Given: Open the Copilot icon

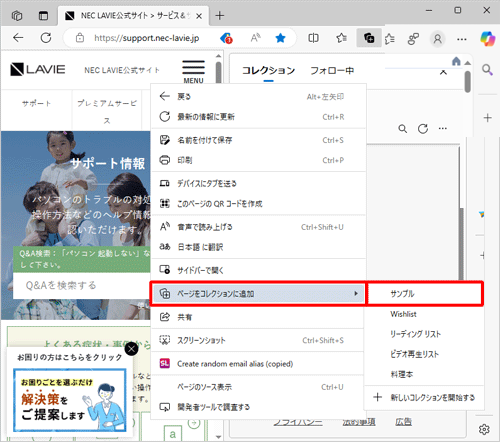Looking at the screenshot, I should [487, 39].
